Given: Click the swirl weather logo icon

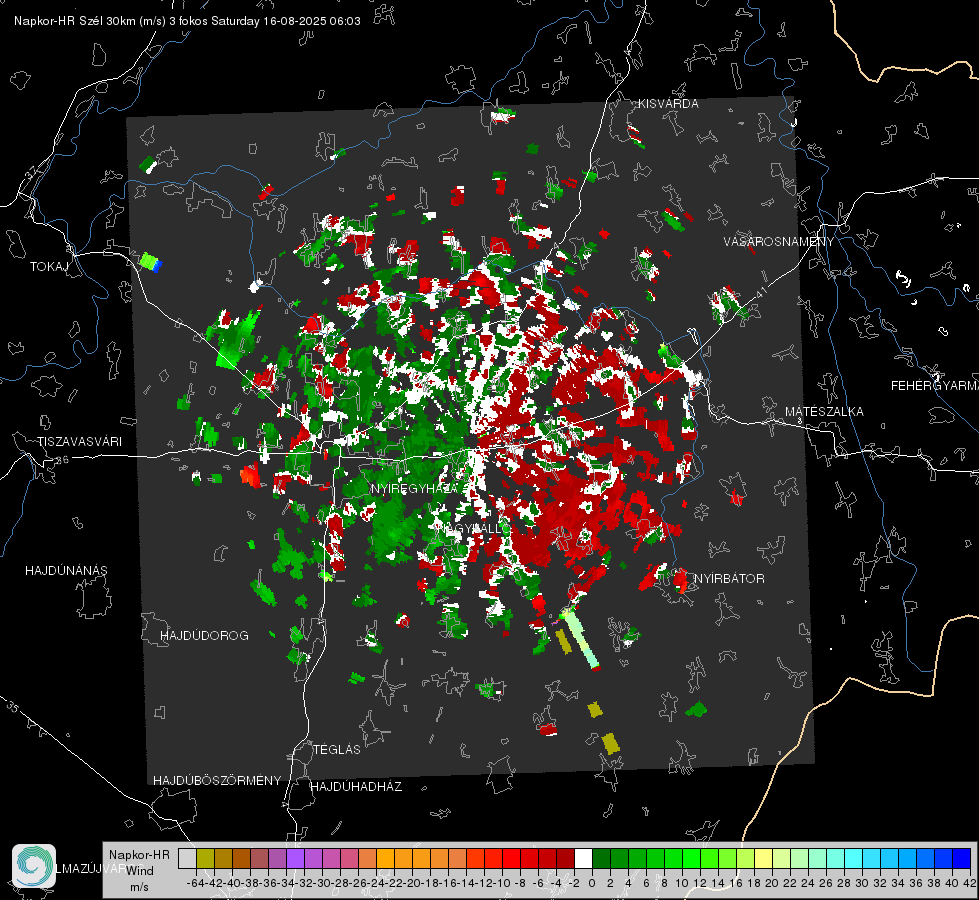Looking at the screenshot, I should coord(34,866).
